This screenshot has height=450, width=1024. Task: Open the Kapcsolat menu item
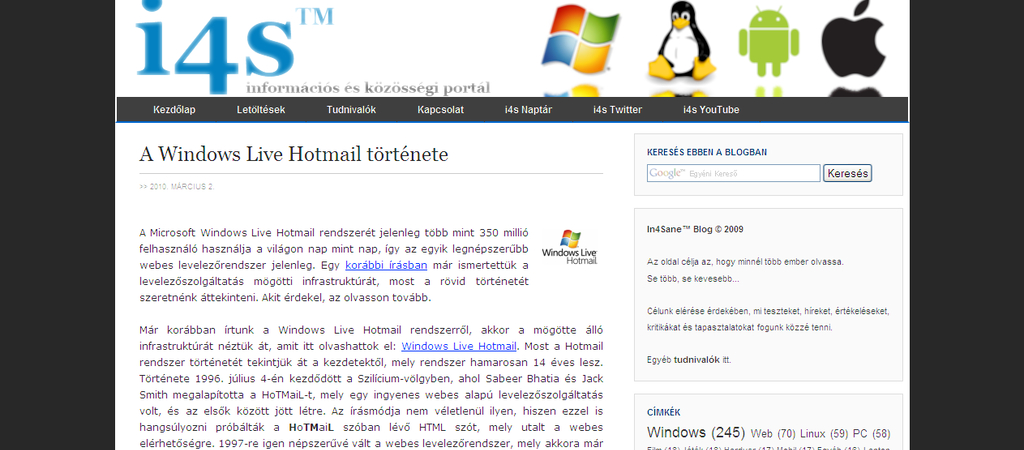441,110
